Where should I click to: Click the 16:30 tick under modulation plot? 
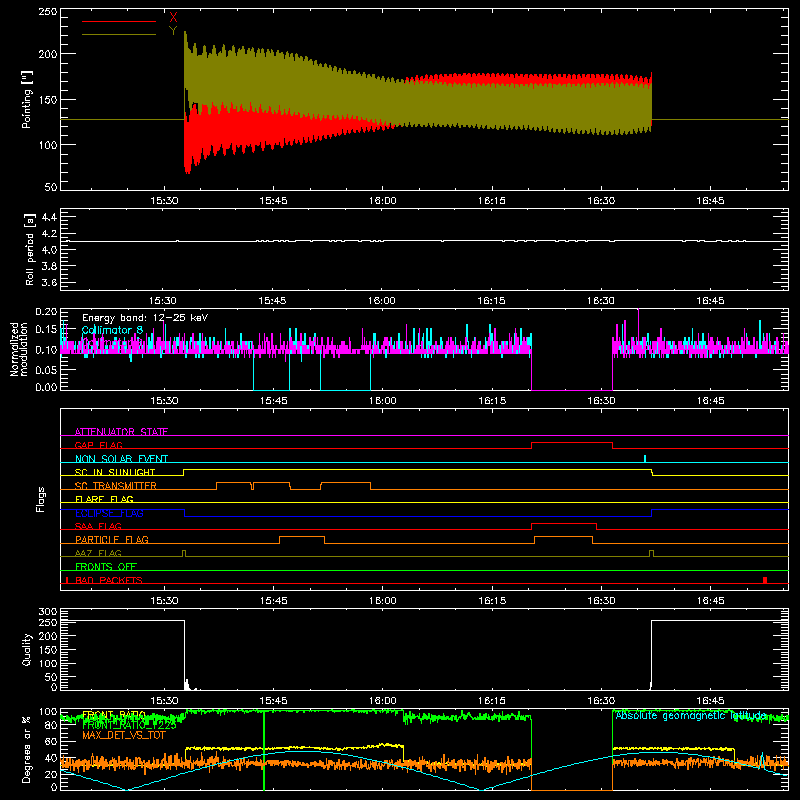pyautogui.click(x=601, y=401)
